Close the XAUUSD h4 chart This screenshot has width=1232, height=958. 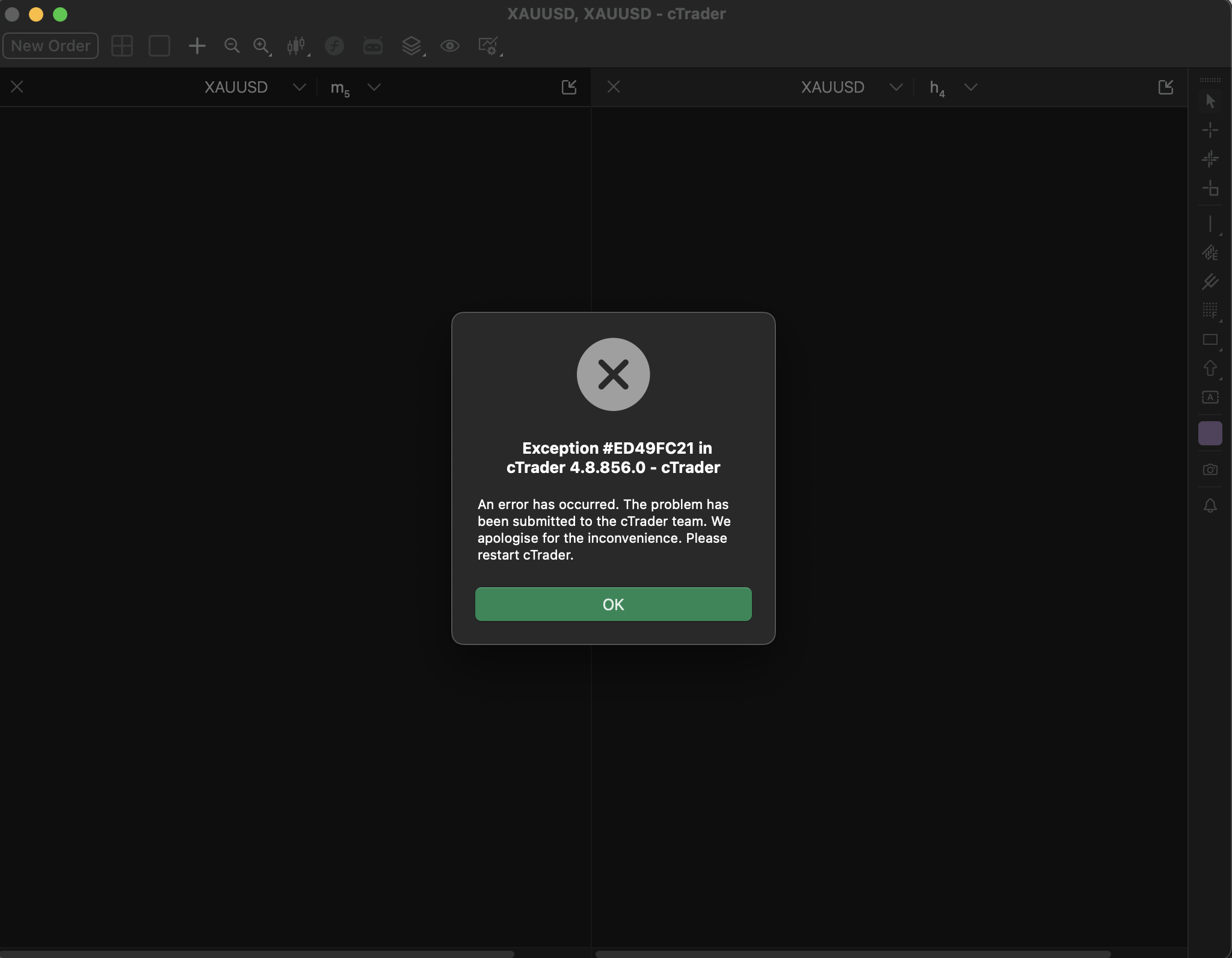coord(614,87)
